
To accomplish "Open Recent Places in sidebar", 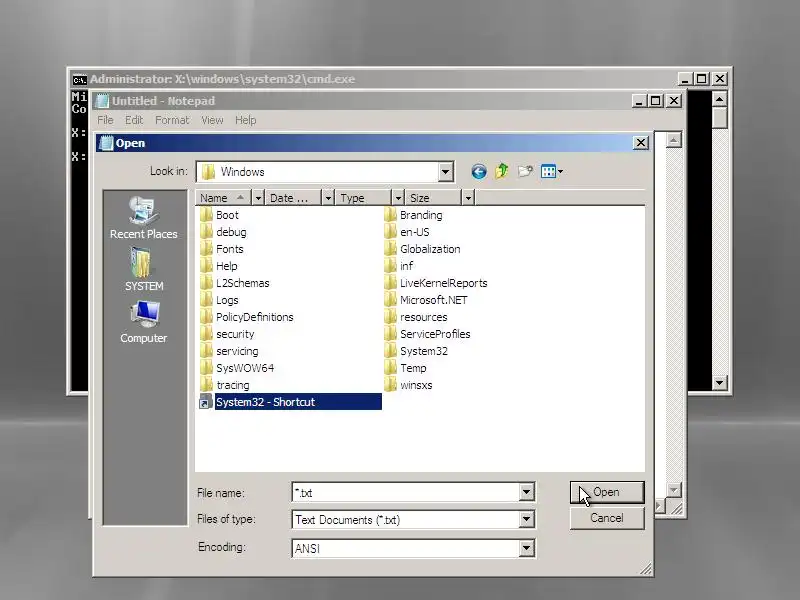I will pyautogui.click(x=143, y=218).
